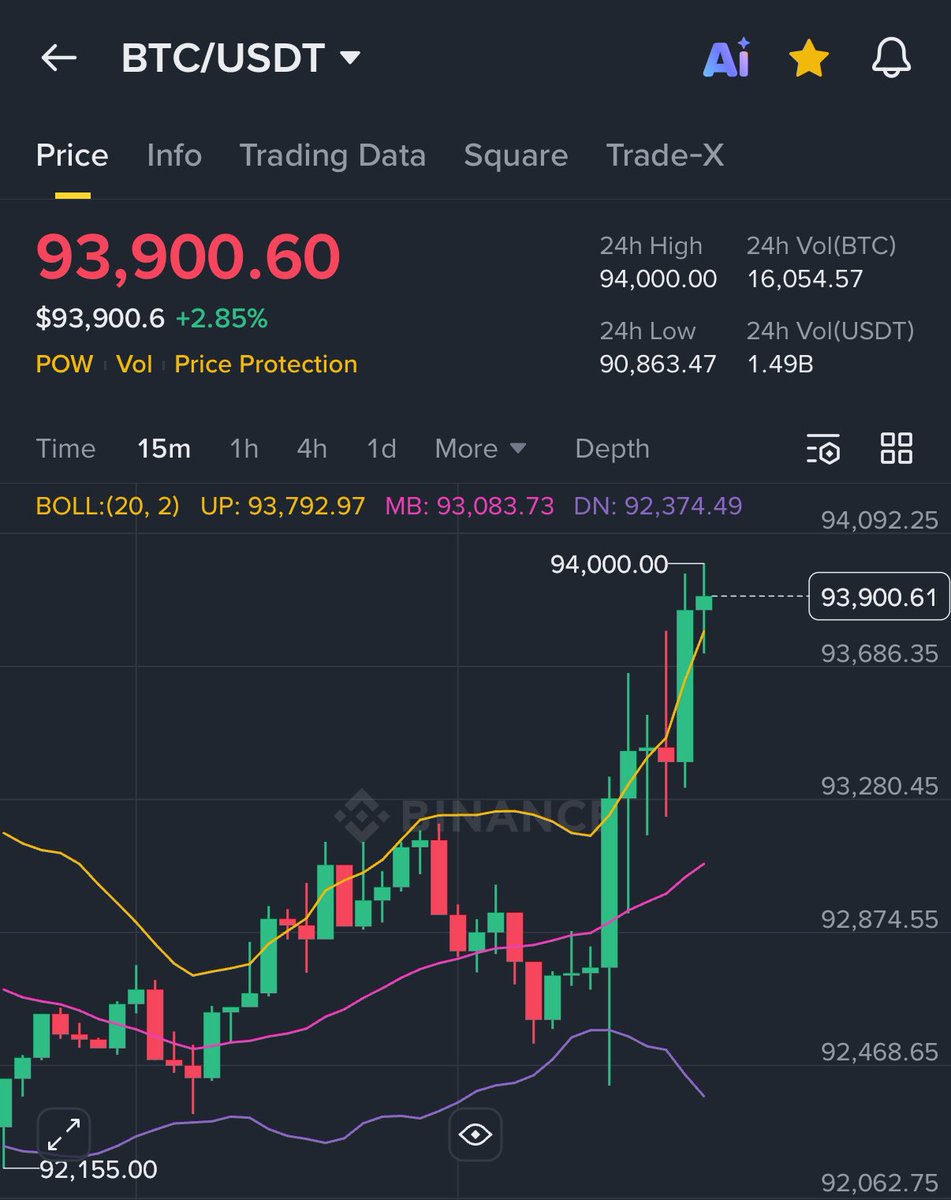Tap the 92,062.75 axis price label
Screen dimensions: 951x1200
880,1181
